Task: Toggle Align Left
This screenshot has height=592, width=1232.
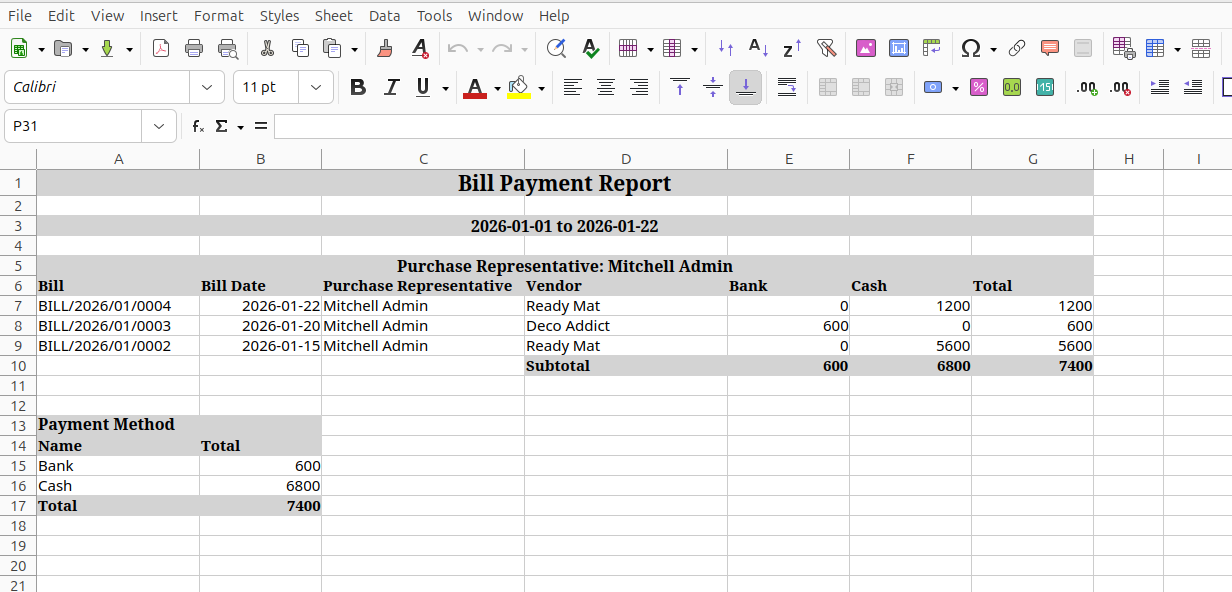Action: [x=572, y=87]
